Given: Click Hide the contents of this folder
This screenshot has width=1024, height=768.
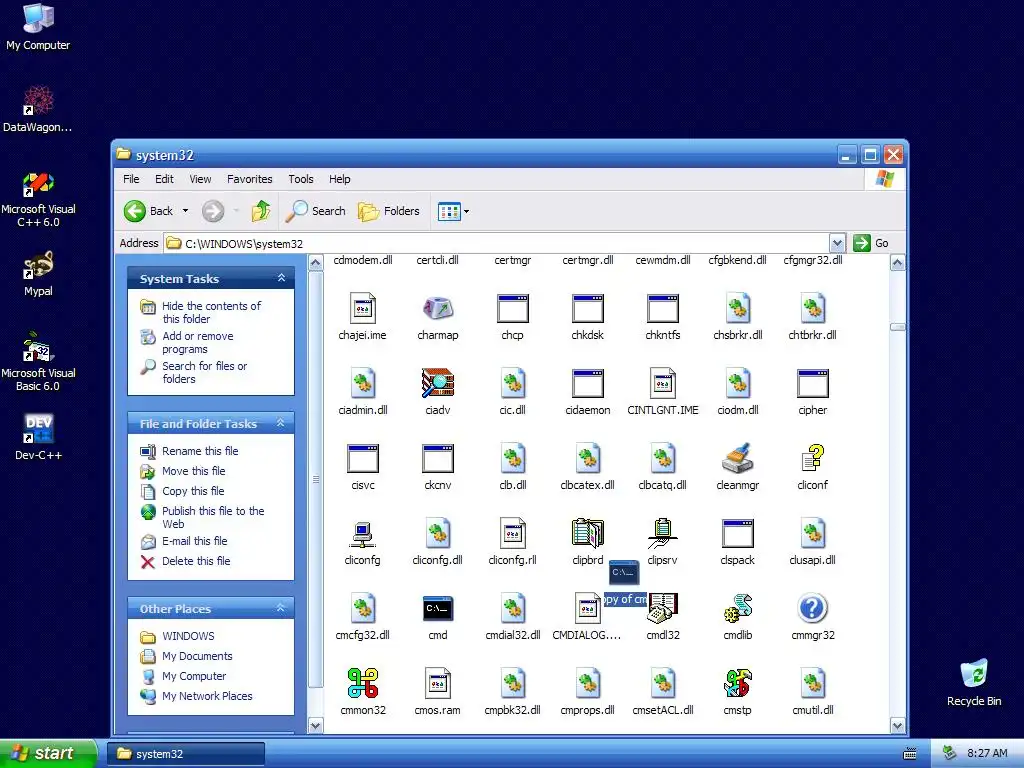Looking at the screenshot, I should [x=211, y=312].
